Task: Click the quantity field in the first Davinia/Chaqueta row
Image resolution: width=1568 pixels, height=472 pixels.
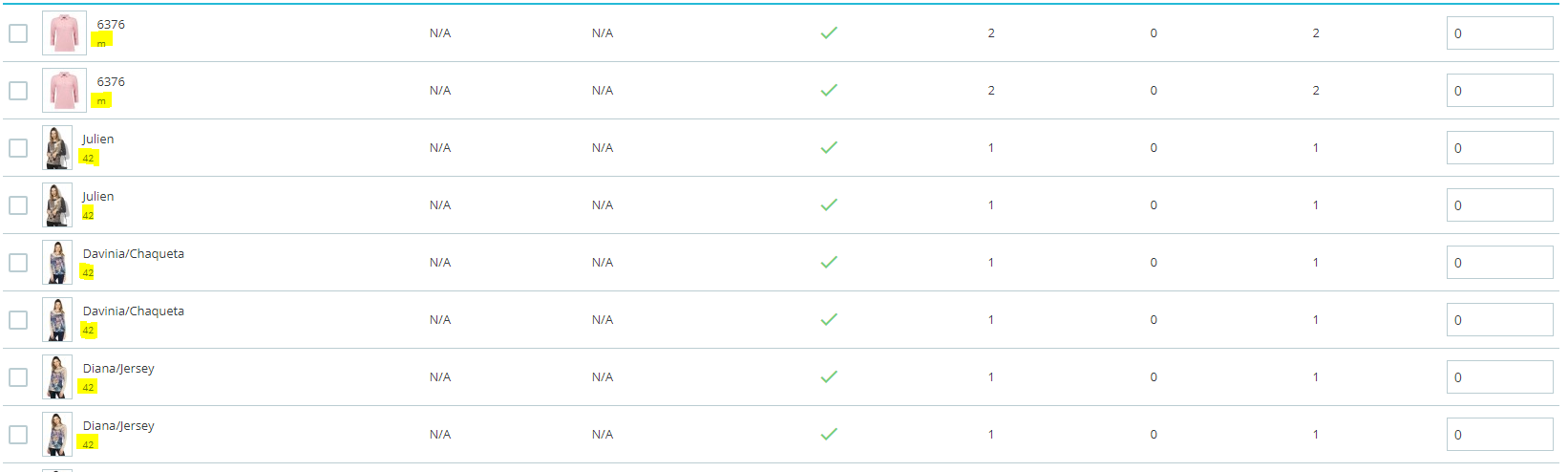Action: (1499, 263)
